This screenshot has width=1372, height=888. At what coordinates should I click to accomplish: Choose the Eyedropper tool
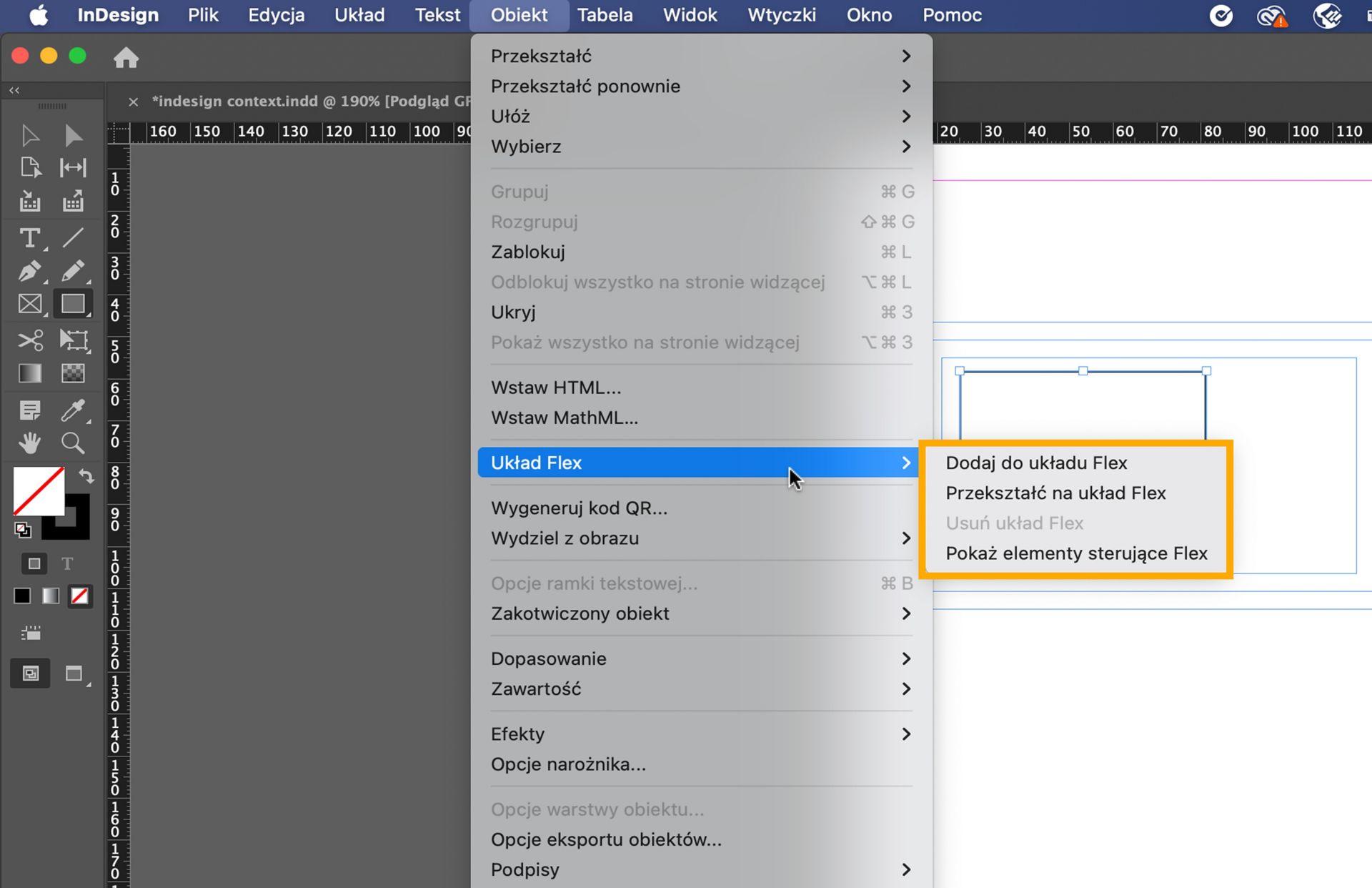click(x=75, y=410)
